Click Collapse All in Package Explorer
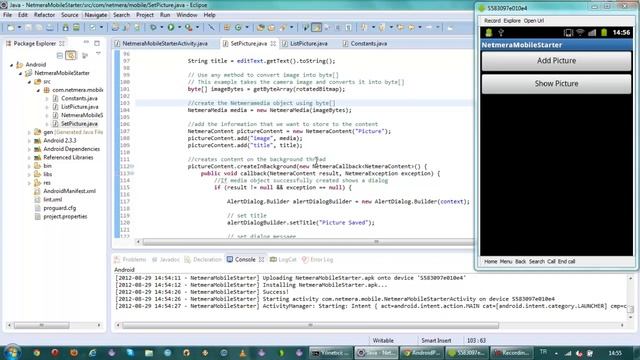Viewport: 640px width, 360px height. coord(60,55)
